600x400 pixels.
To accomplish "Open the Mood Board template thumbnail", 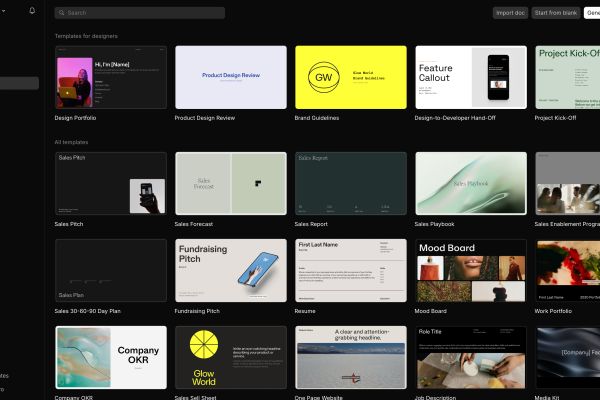I will point(471,270).
